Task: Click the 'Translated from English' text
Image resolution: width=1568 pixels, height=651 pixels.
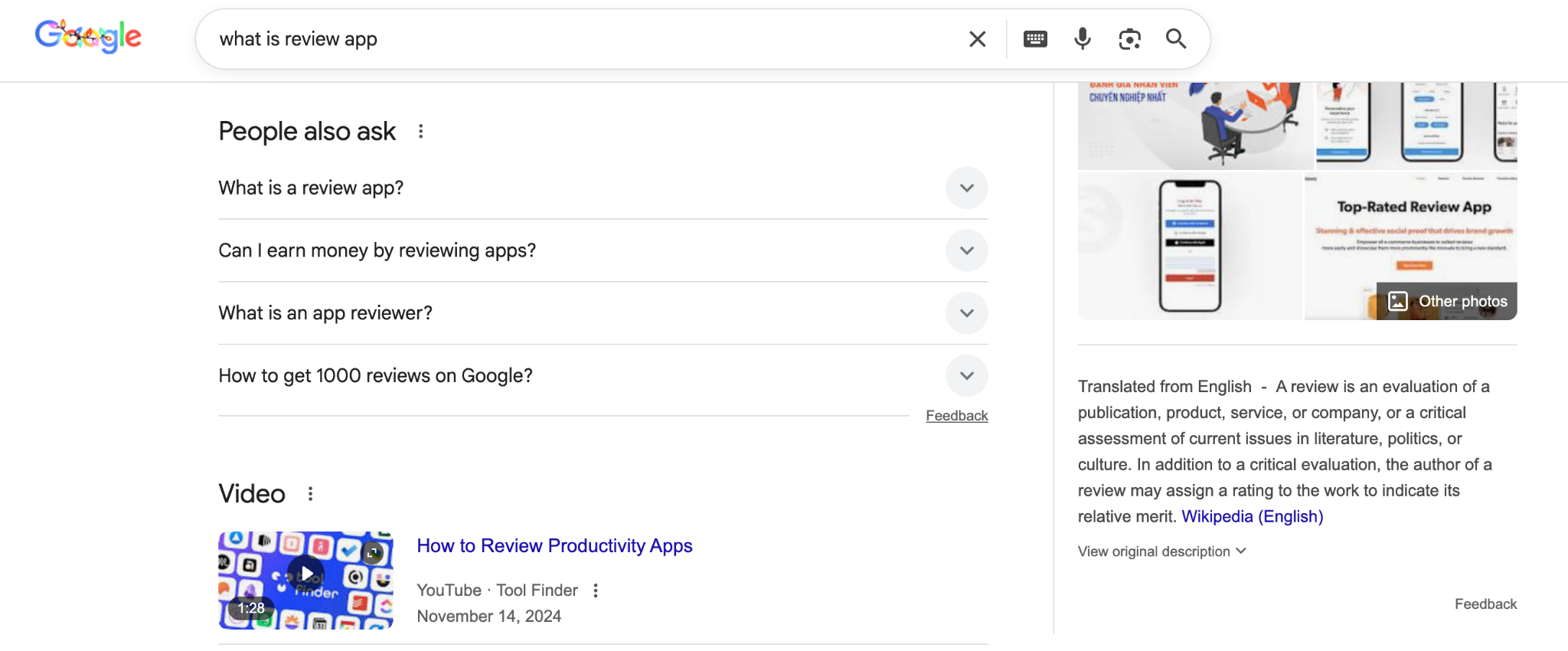Action: coord(1165,387)
